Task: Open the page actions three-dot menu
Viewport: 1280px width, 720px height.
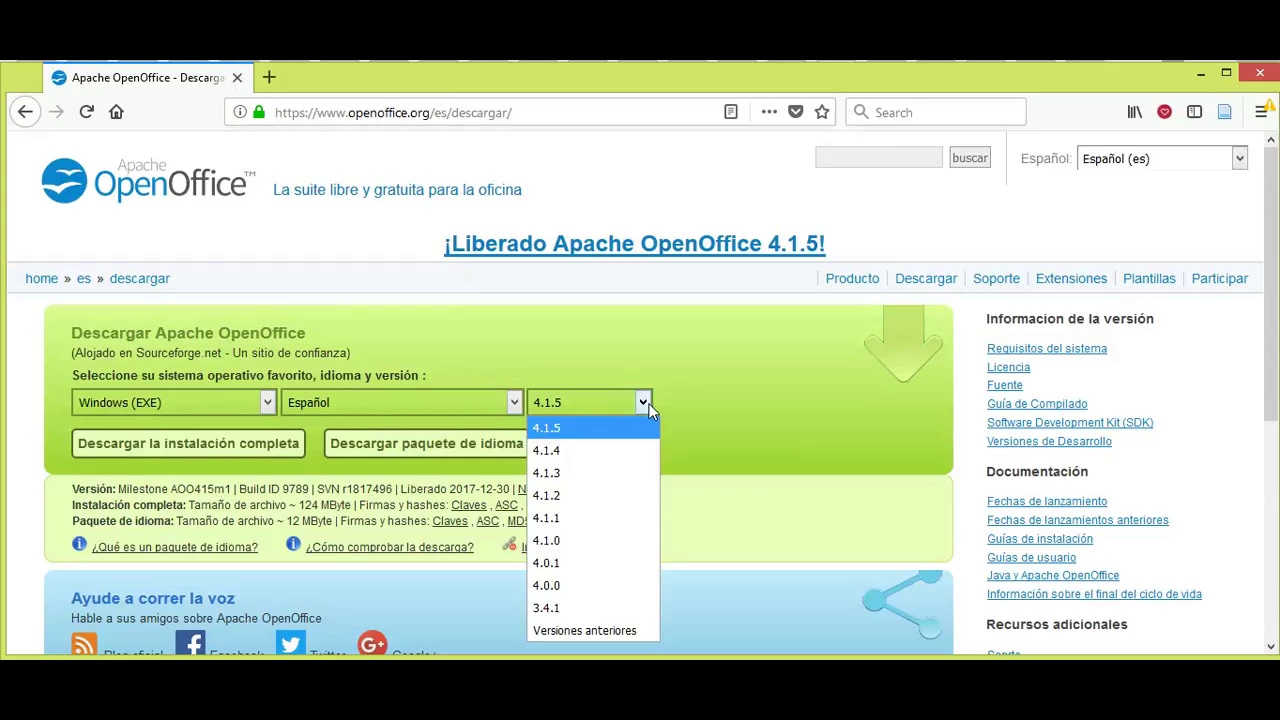Action: click(x=769, y=112)
